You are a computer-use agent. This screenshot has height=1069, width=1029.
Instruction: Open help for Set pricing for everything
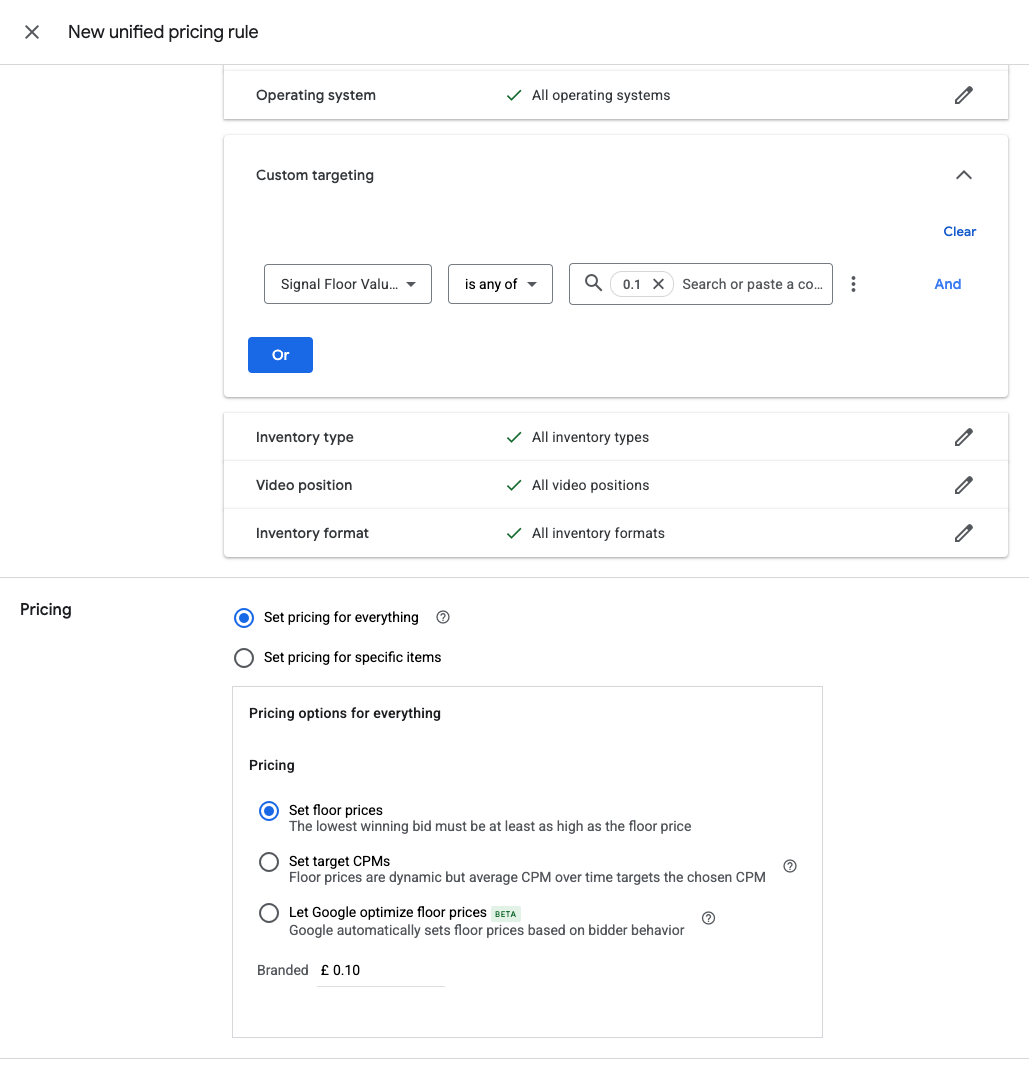443,617
